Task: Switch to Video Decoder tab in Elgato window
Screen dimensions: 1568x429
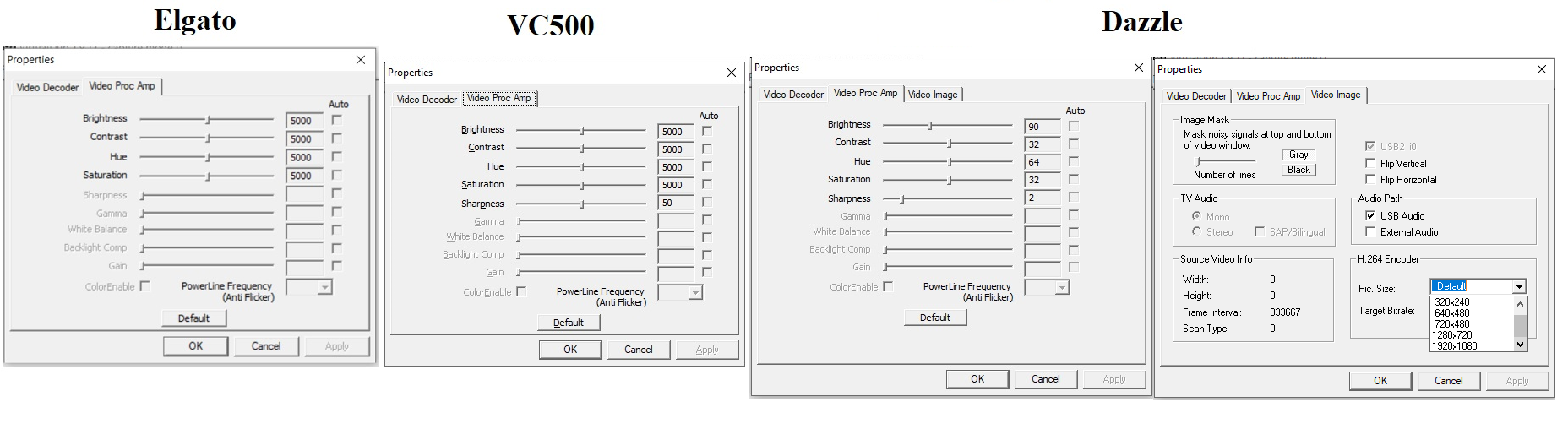Action: (47, 87)
